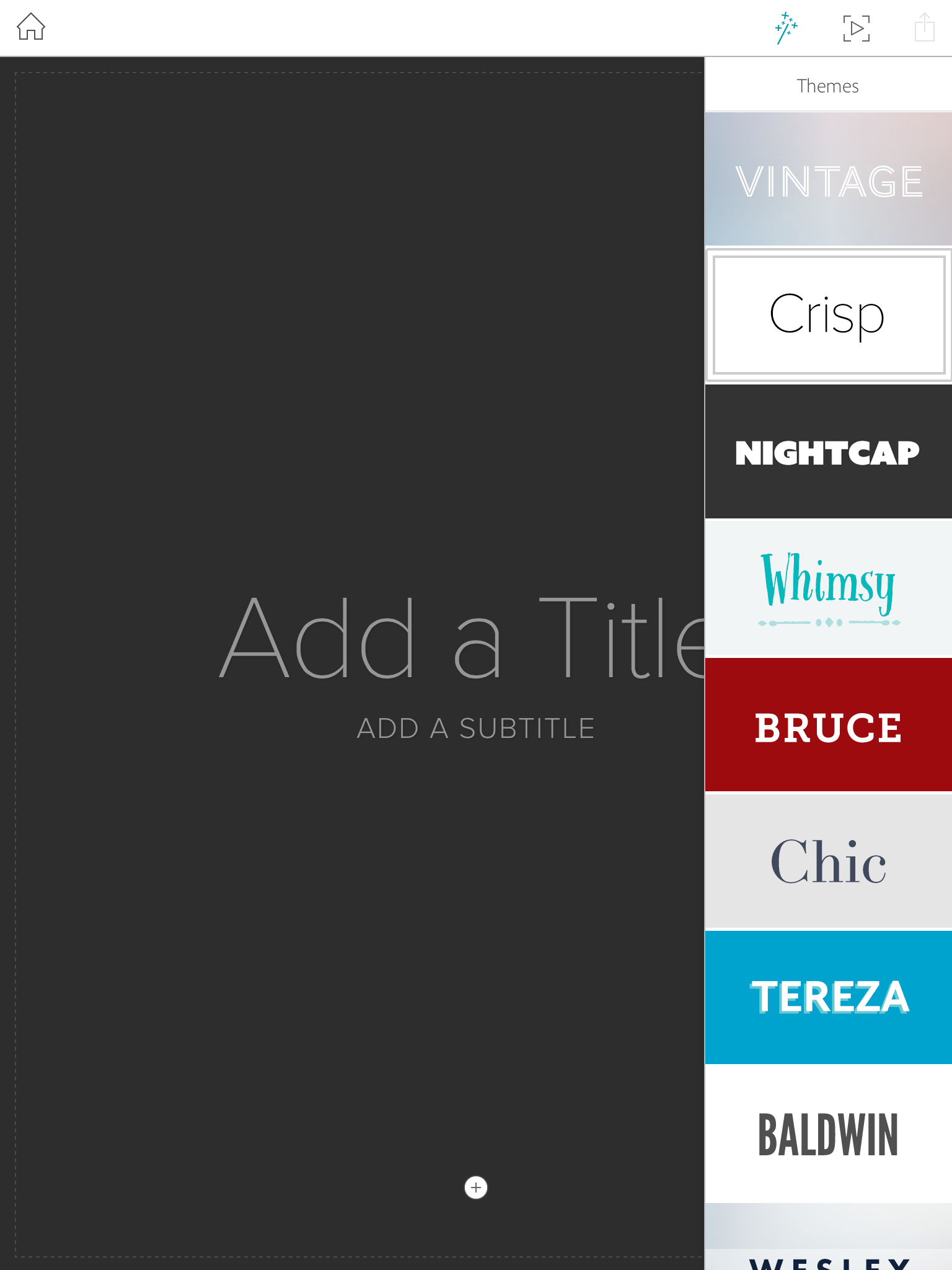Choose the Chic theme
This screenshot has height=1270, width=952.
pyautogui.click(x=829, y=861)
